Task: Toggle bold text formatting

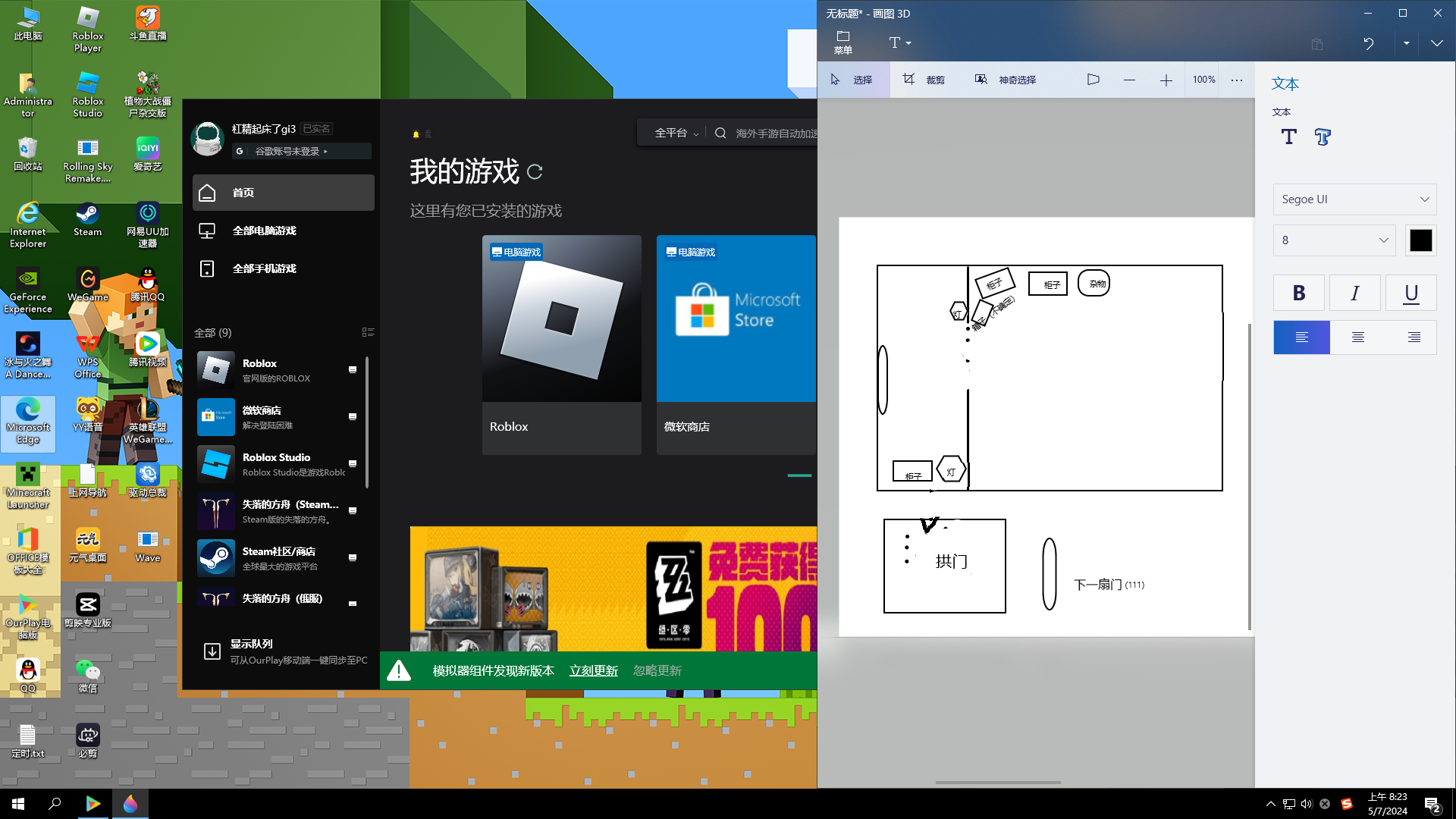Action: click(1298, 293)
